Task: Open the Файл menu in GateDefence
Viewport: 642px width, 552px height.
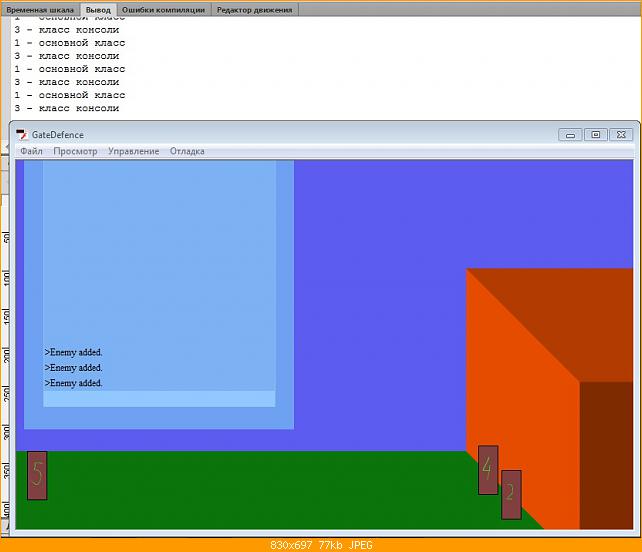Action: coord(32,151)
